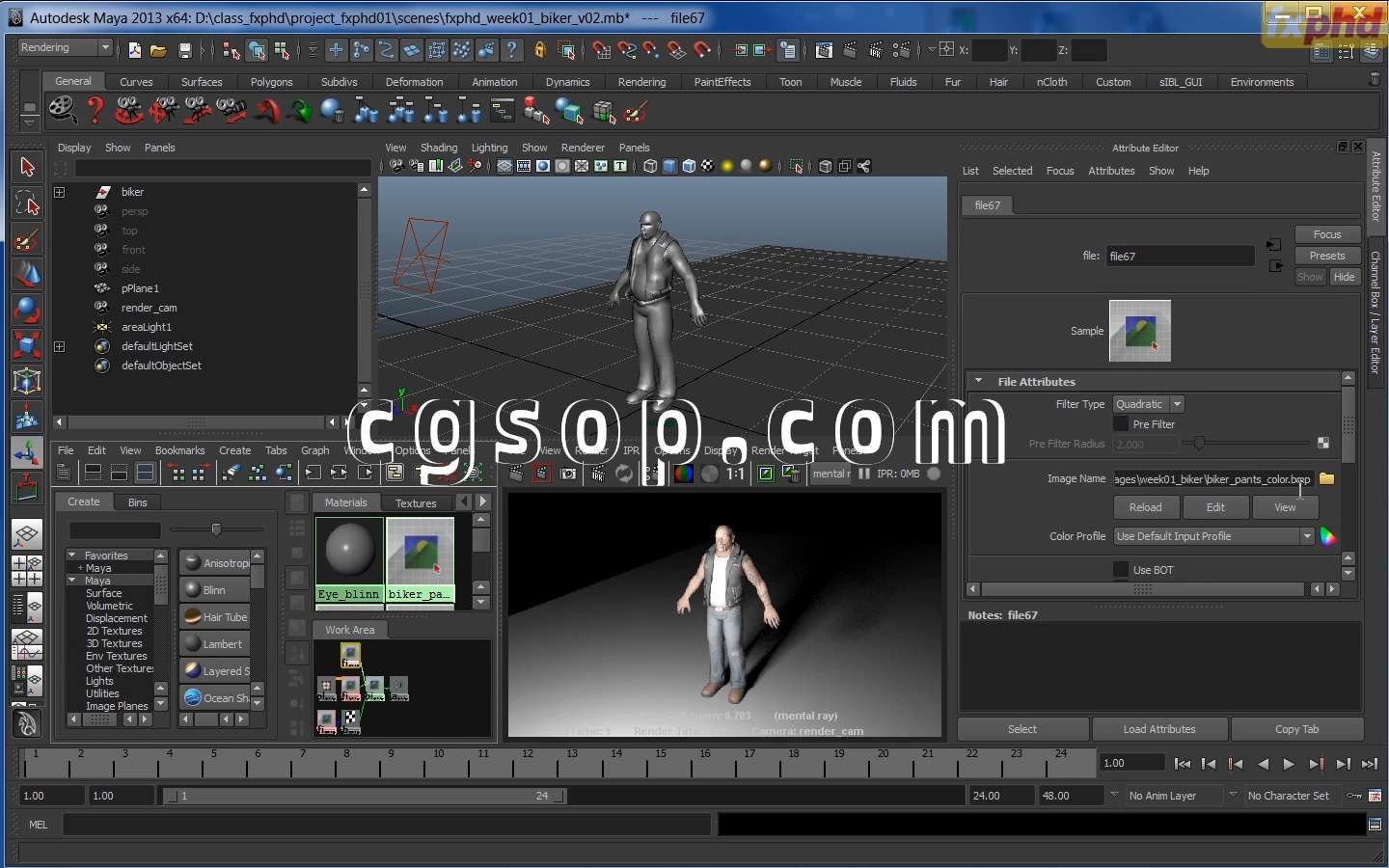The image size is (1389, 868).
Task: Click the open scene folder icon
Action: tap(159, 50)
